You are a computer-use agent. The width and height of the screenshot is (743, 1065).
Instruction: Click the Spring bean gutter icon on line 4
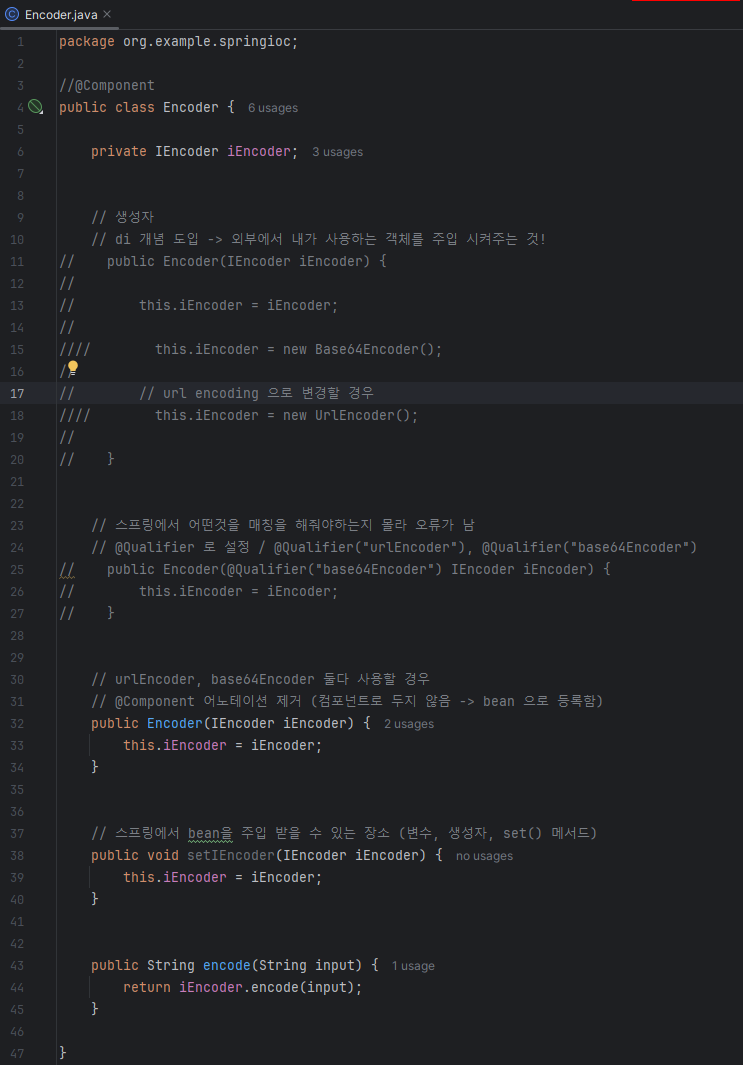(35, 106)
